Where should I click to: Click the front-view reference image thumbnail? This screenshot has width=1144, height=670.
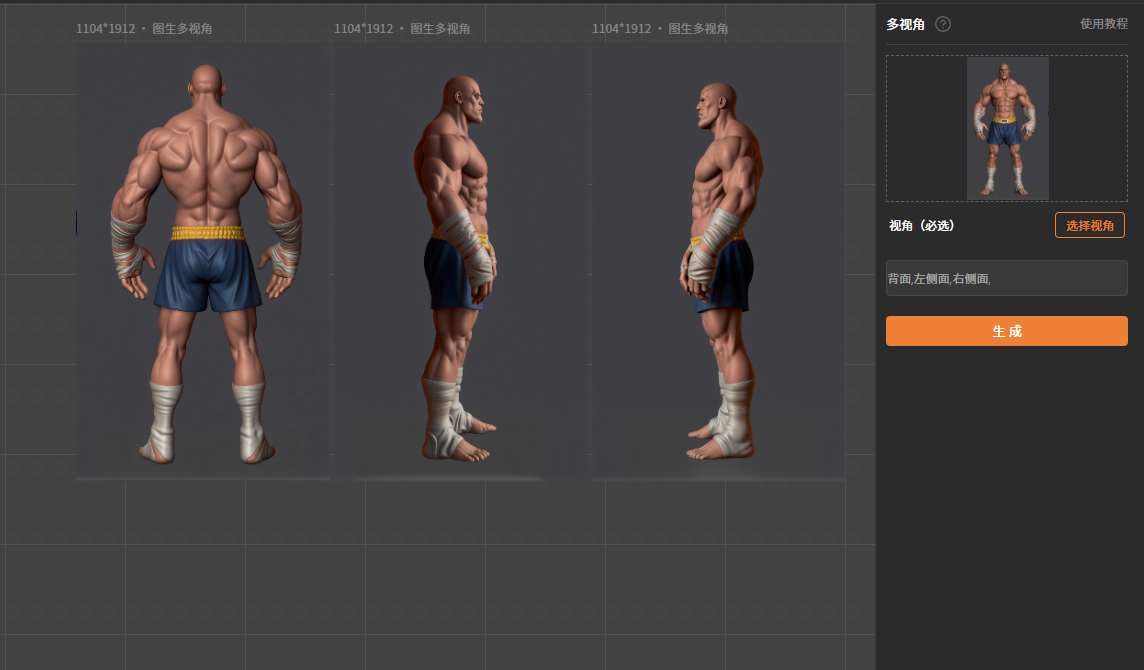pos(1008,128)
